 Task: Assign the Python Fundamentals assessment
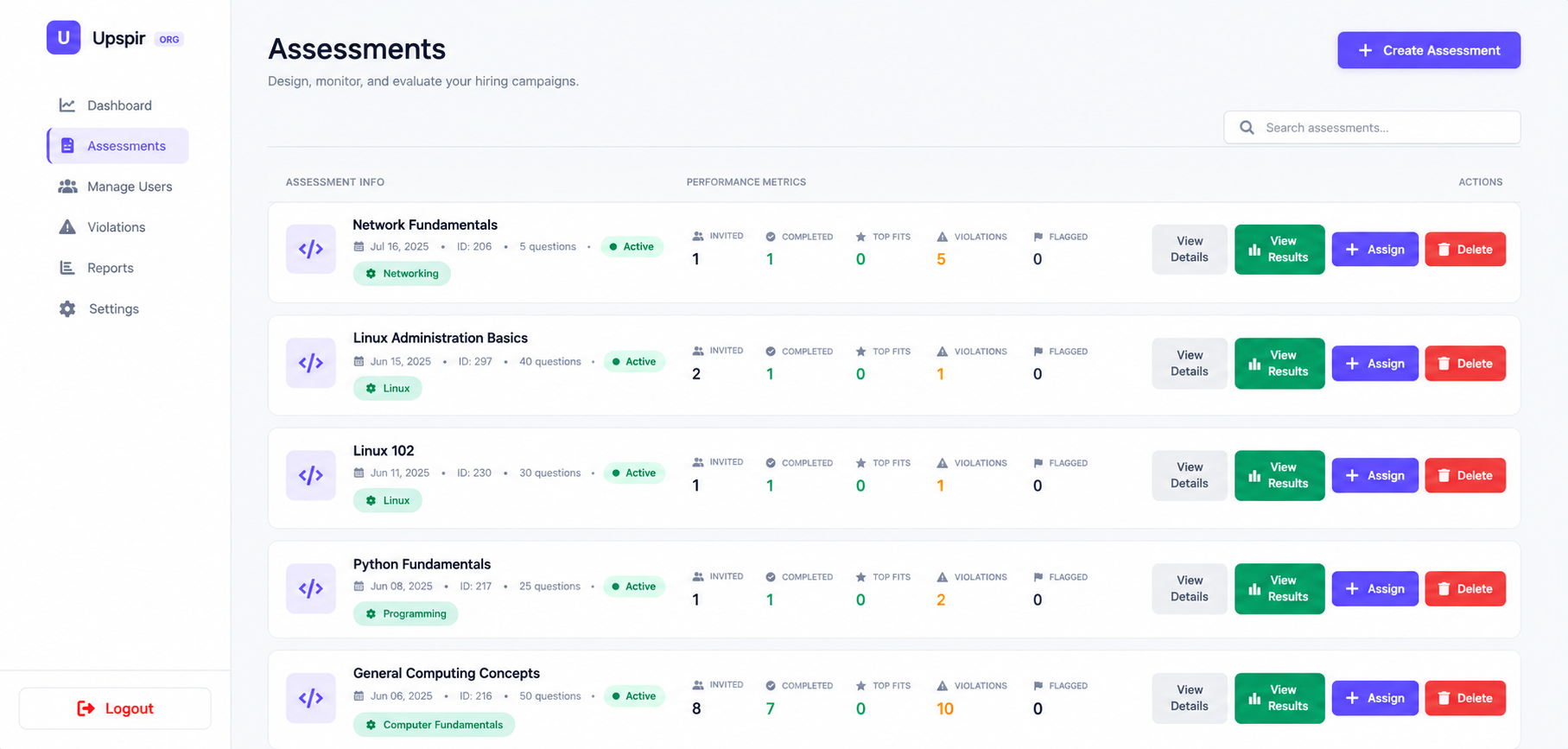pyautogui.click(x=1374, y=589)
